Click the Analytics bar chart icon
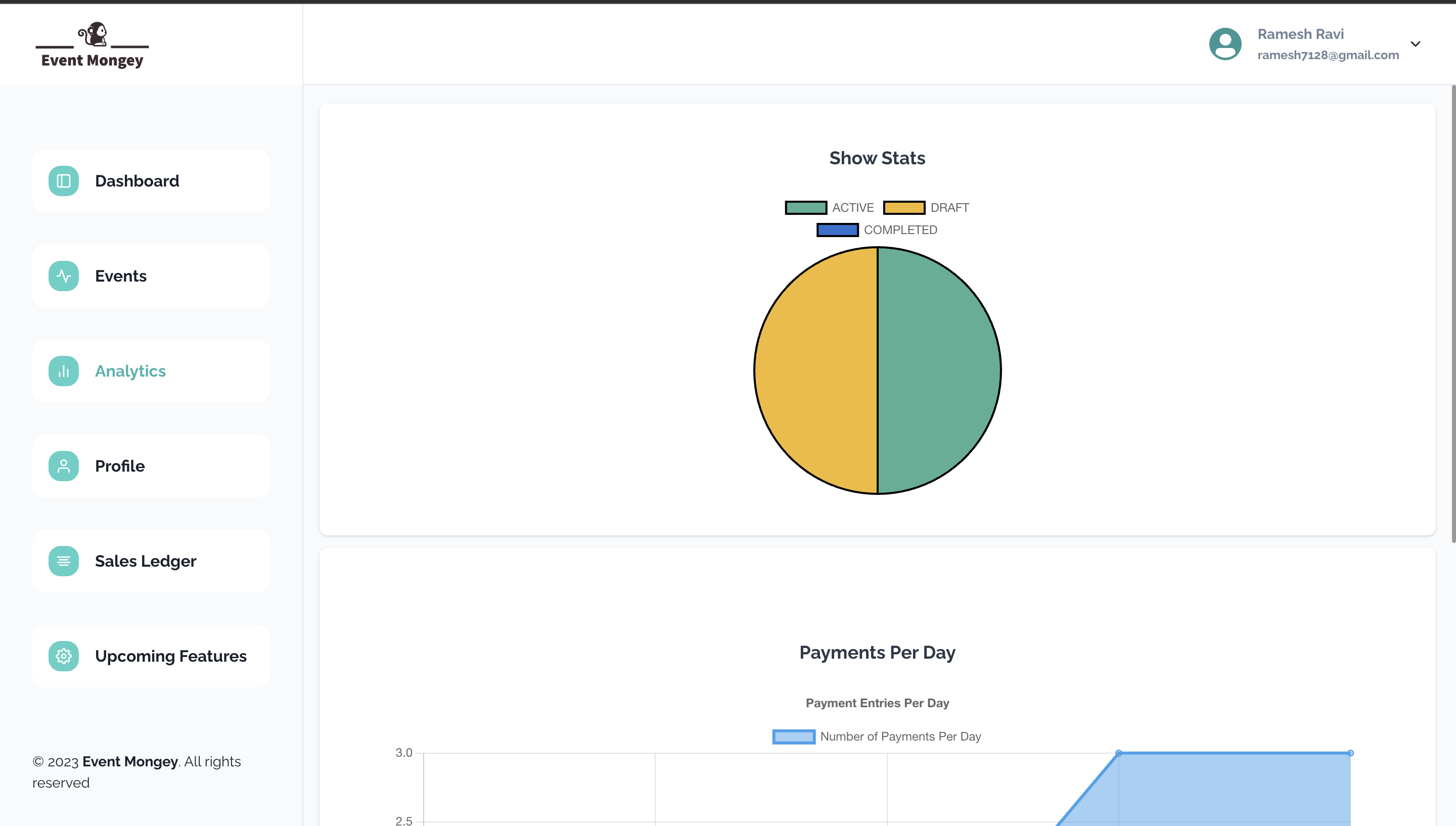 [64, 371]
